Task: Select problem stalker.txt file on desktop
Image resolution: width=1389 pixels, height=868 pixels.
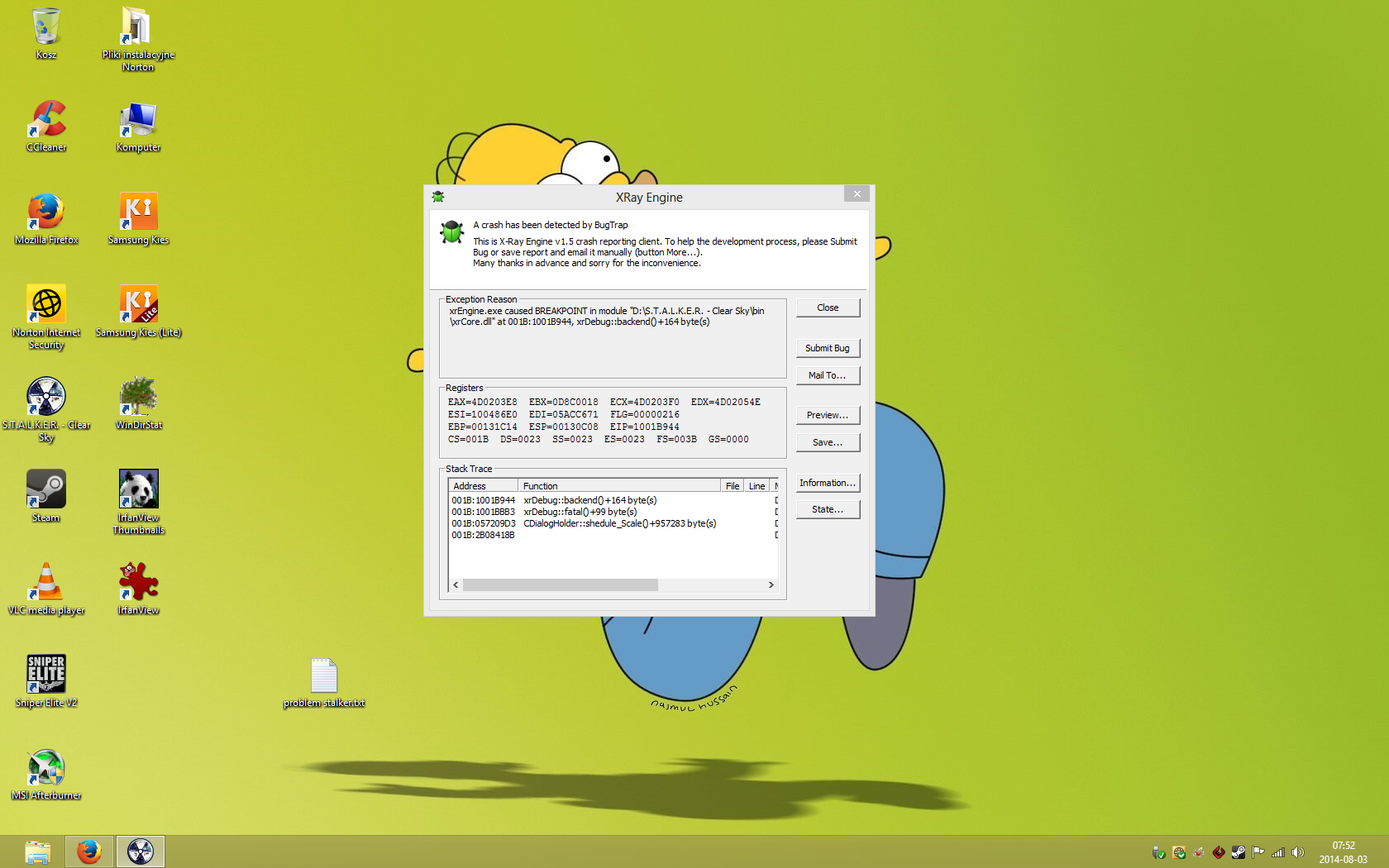Action: click(x=324, y=683)
